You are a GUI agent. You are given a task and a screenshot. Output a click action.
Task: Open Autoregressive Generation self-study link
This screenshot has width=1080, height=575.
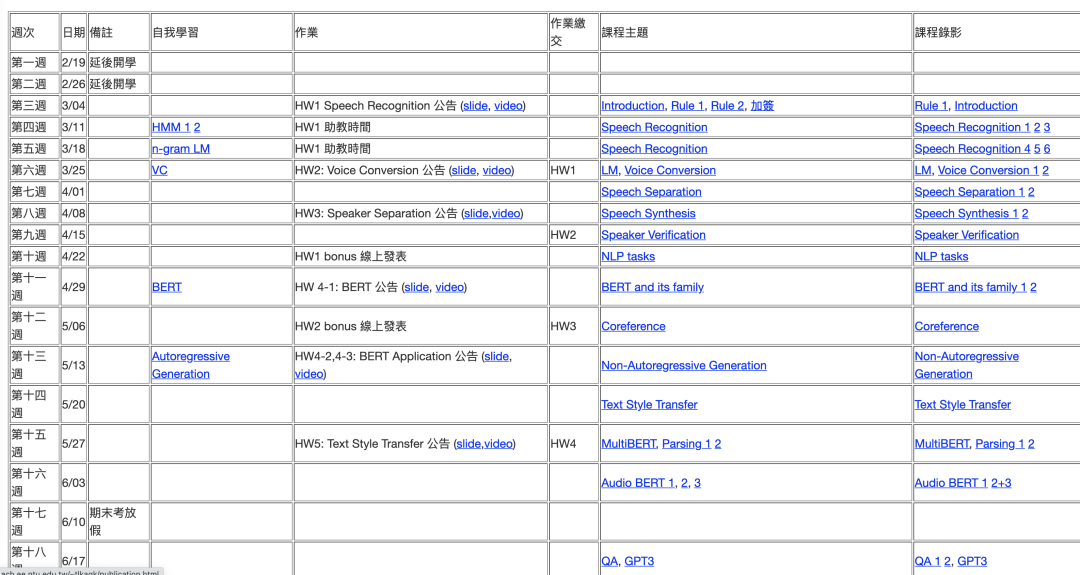191,365
